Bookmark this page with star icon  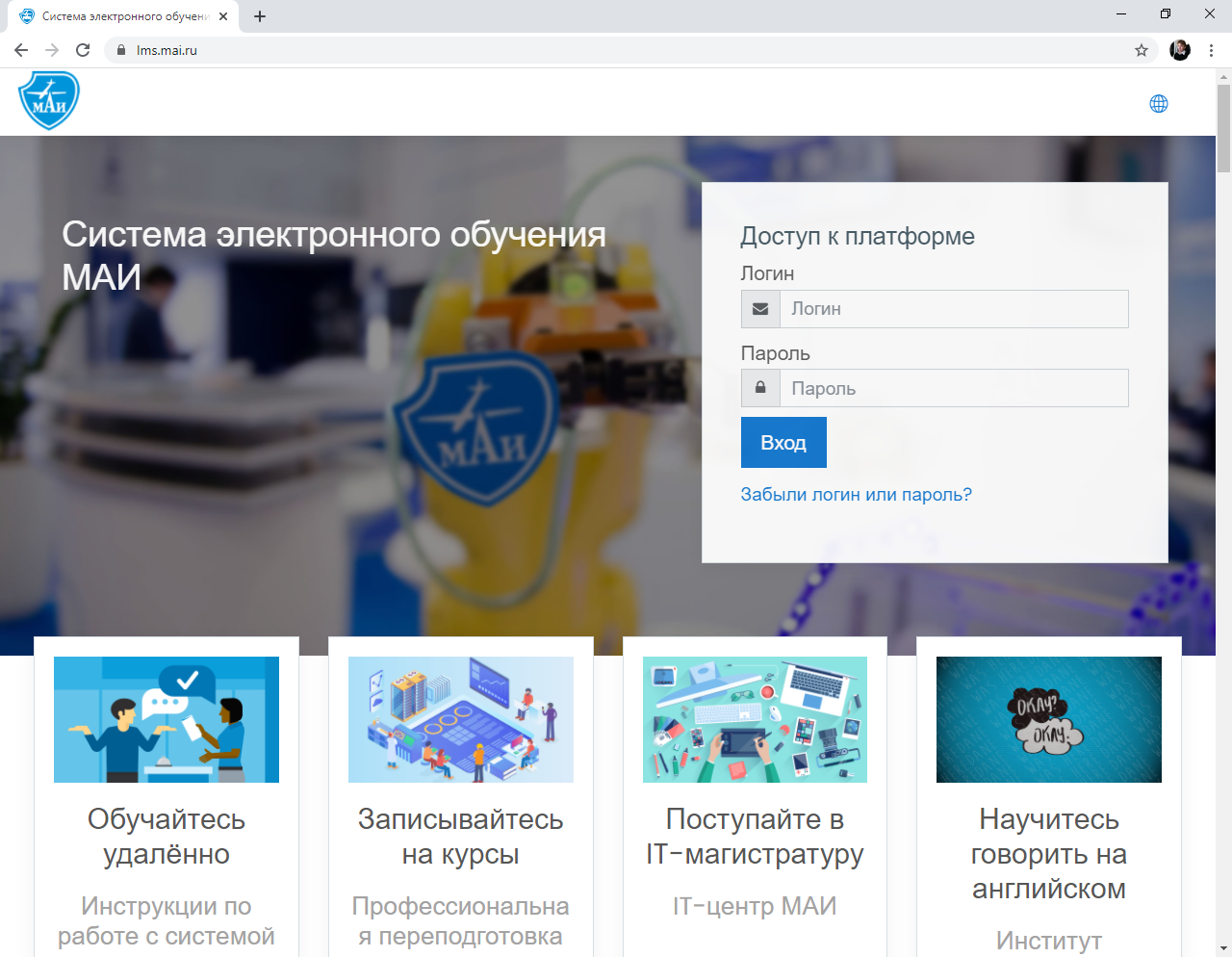pos(1142,50)
